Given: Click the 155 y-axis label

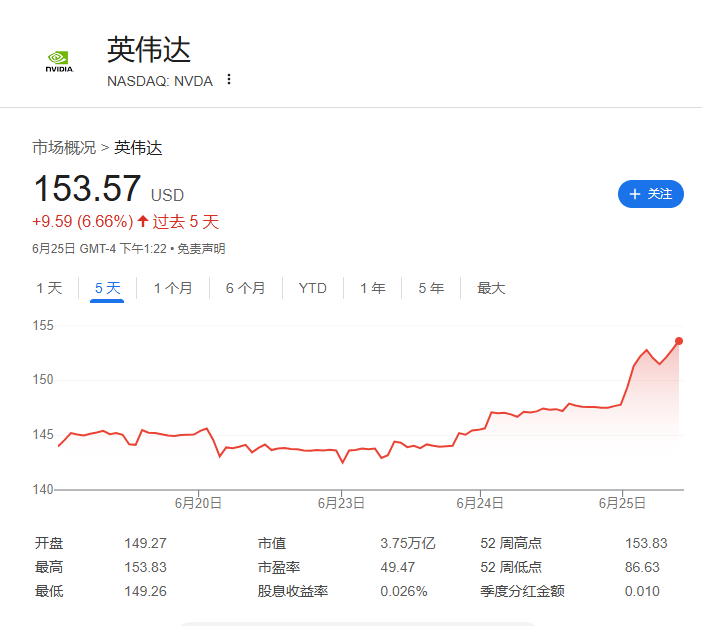Looking at the screenshot, I should [43, 326].
